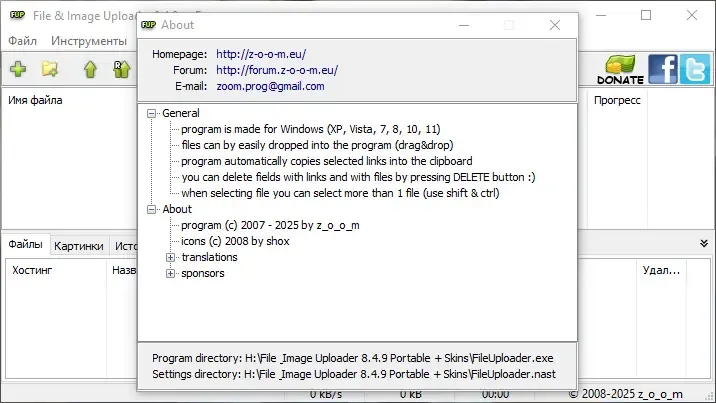The image size is (716, 403).
Task: Click the Прогресс column header
Action: [617, 100]
